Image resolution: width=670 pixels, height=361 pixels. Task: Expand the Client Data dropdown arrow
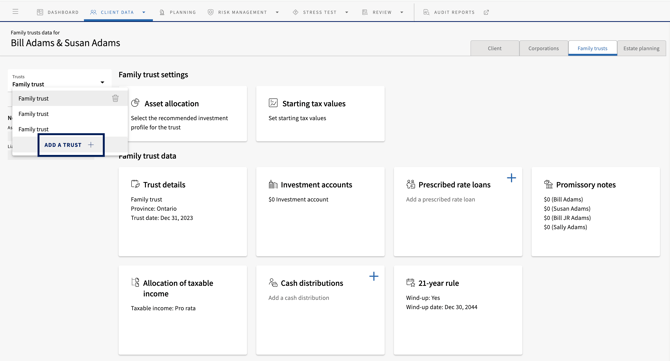(144, 12)
